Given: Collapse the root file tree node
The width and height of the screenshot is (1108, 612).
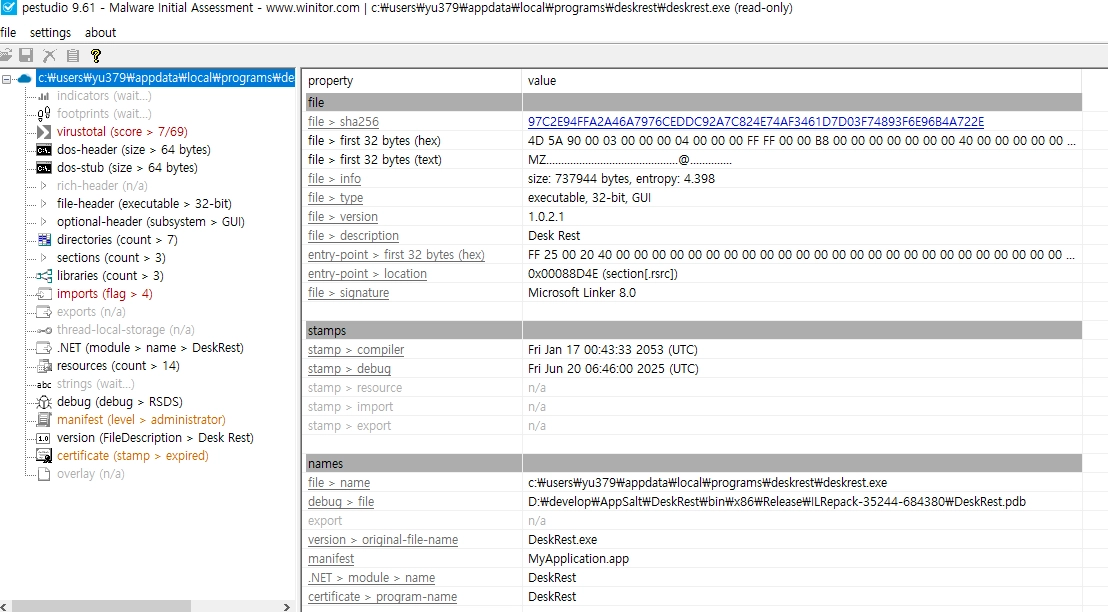Looking at the screenshot, I should tap(6, 78).
